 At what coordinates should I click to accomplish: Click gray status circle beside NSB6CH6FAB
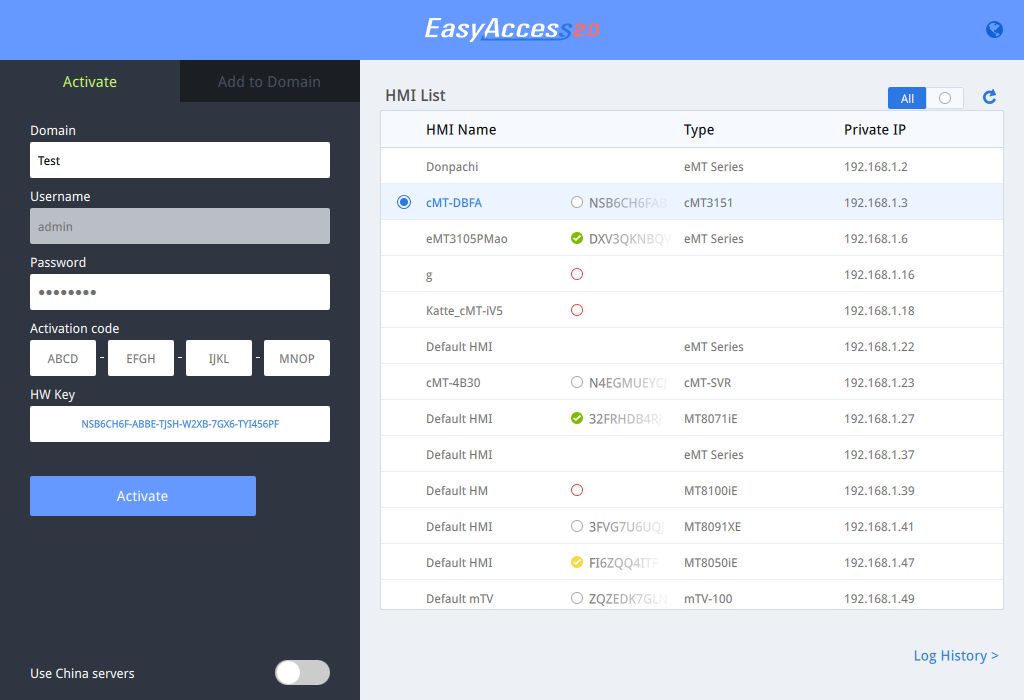click(x=577, y=202)
